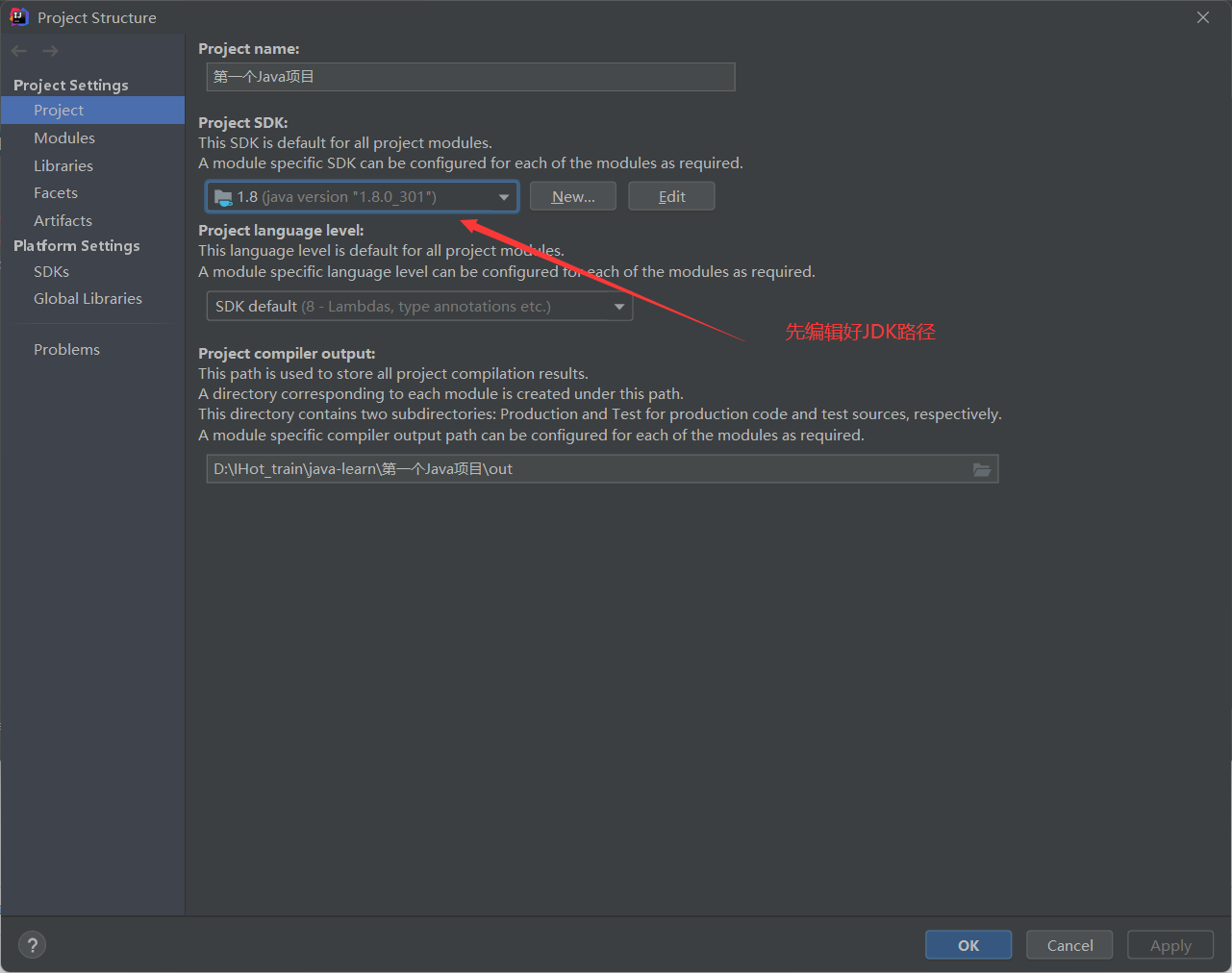Browse compiler output folder icon
The height and width of the screenshot is (973, 1232).
[x=982, y=469]
